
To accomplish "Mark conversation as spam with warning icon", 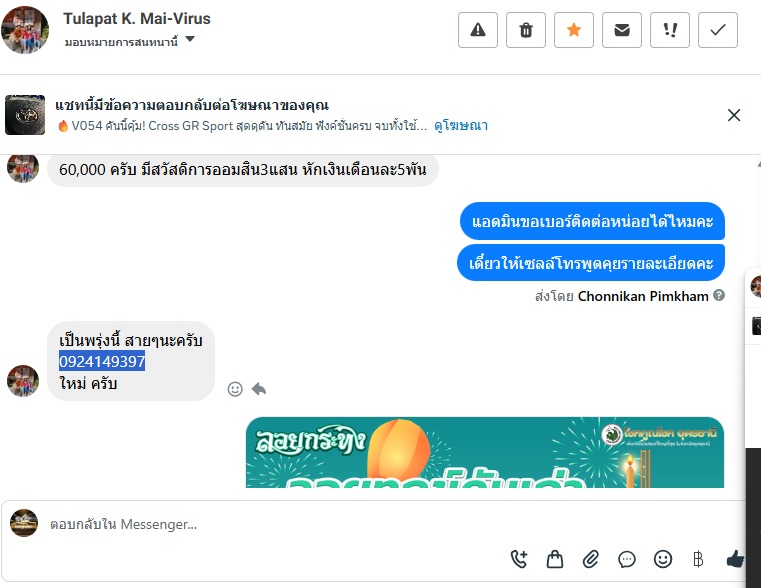I will tap(478, 30).
